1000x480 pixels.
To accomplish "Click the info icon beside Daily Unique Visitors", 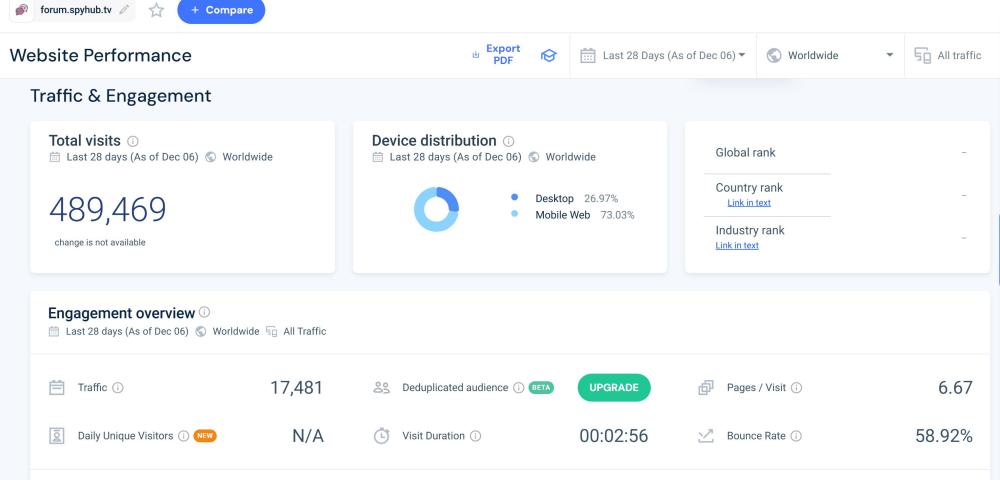I will 183,436.
